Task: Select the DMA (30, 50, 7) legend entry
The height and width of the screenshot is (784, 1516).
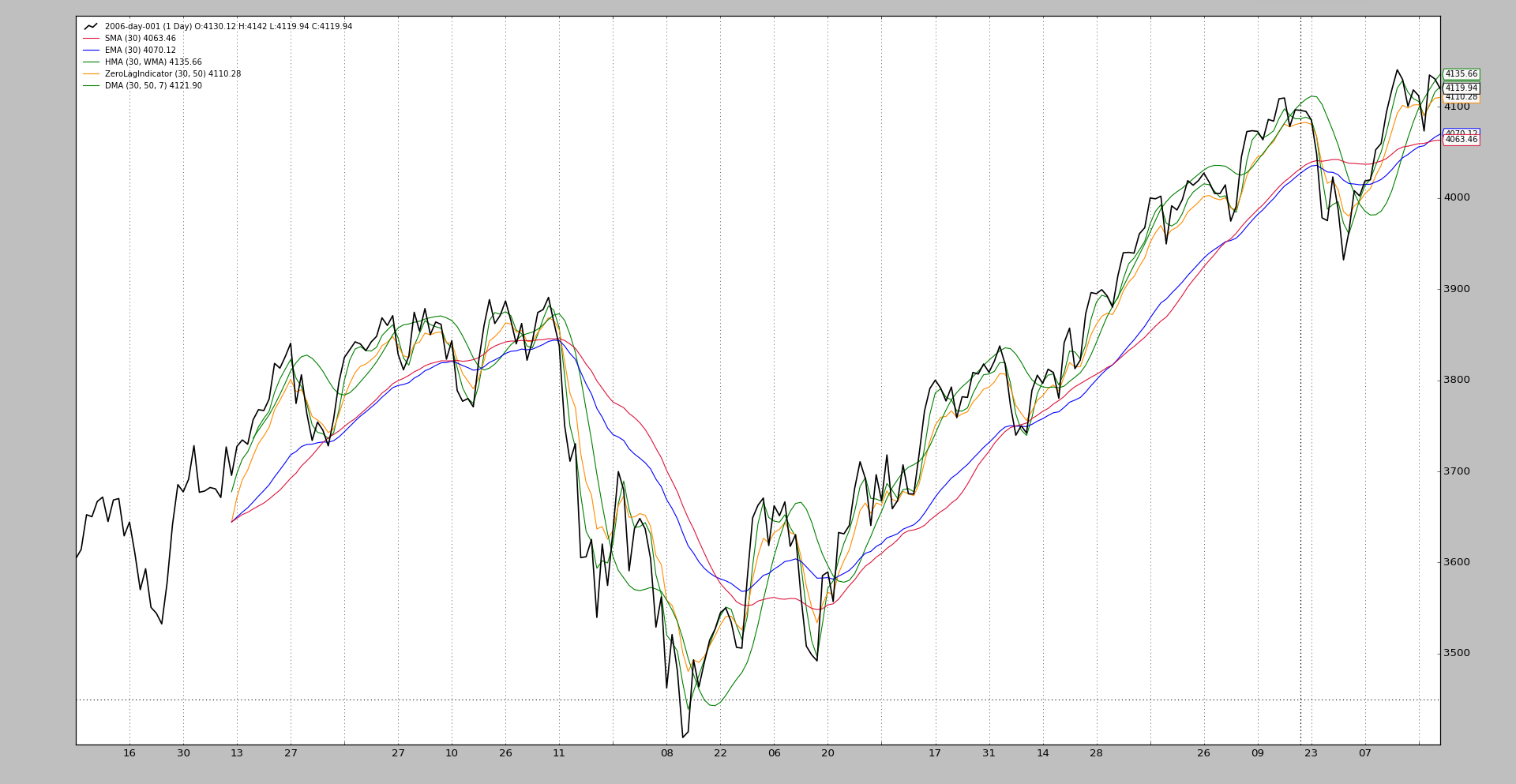Action: point(152,86)
